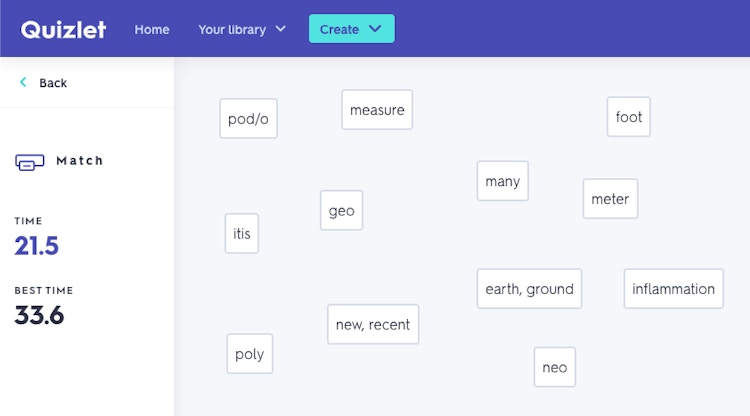Open the Create dropdown button
750x416 pixels.
tap(352, 29)
